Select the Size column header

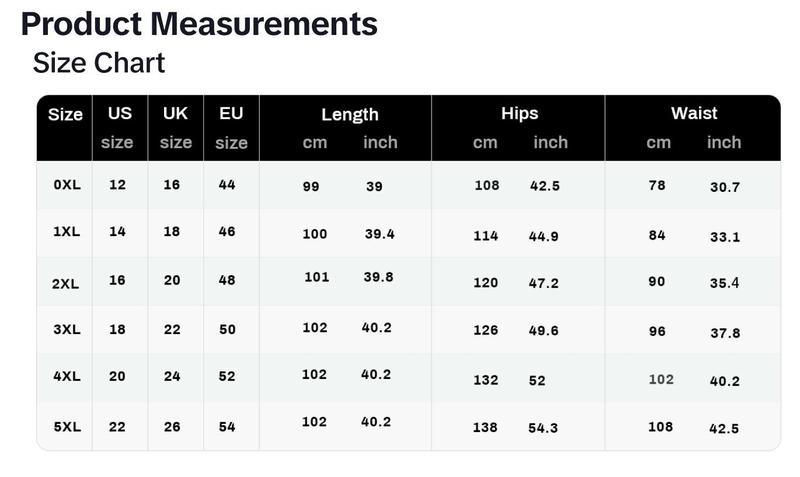pyautogui.click(x=65, y=114)
